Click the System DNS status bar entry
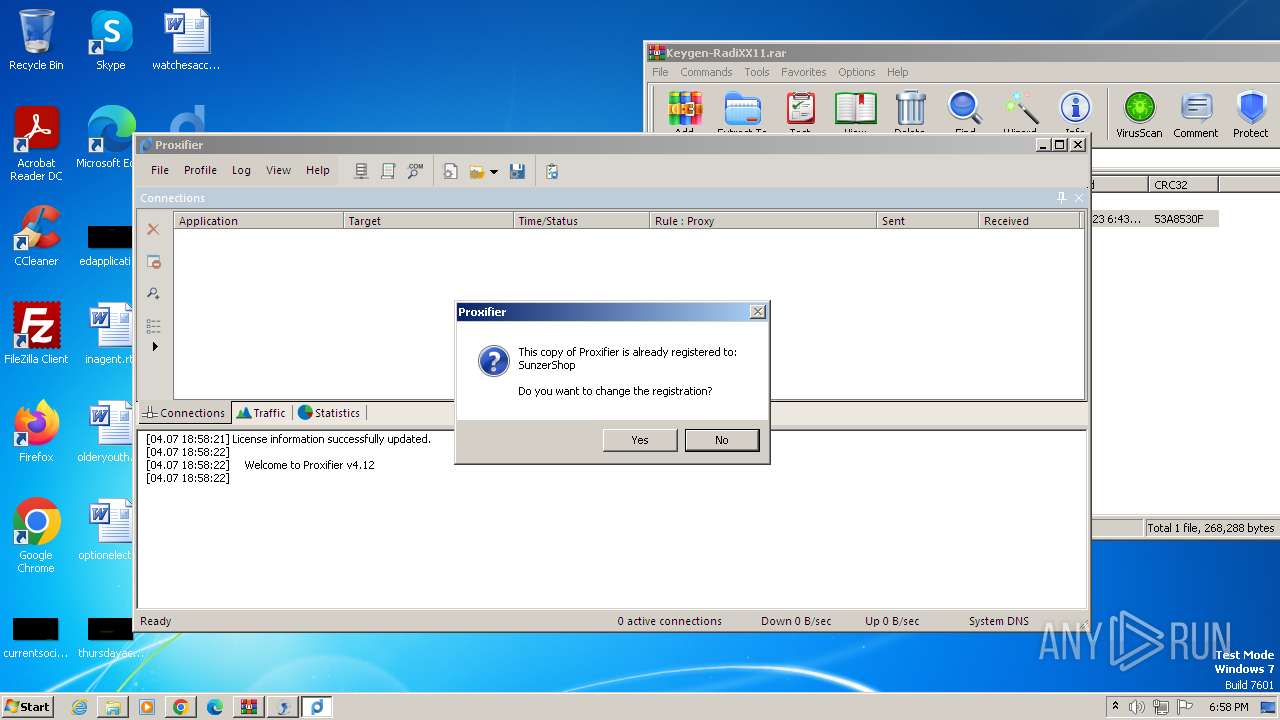Viewport: 1280px width, 720px height. (x=998, y=621)
